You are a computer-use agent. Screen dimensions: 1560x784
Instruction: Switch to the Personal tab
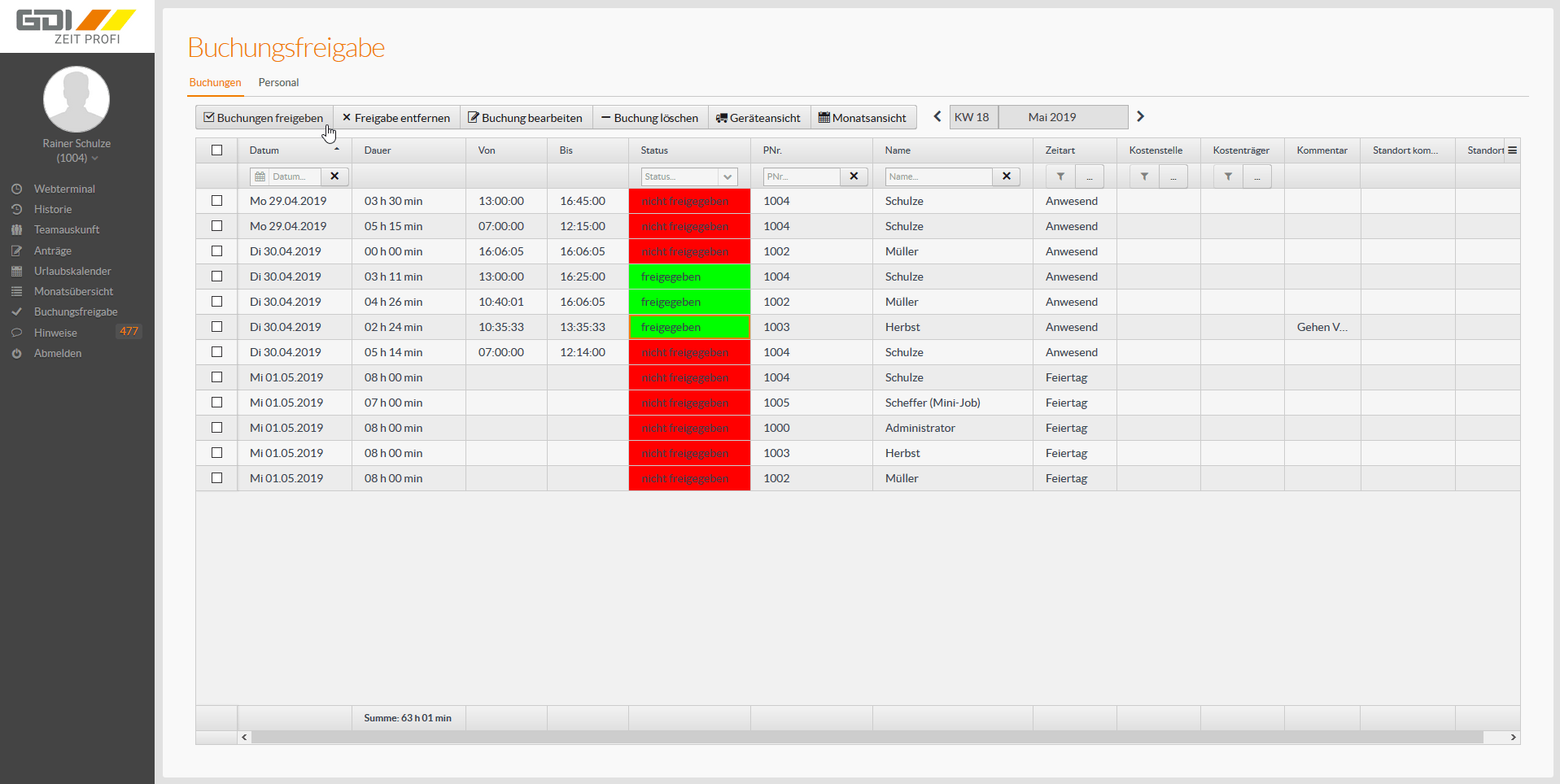click(x=278, y=83)
